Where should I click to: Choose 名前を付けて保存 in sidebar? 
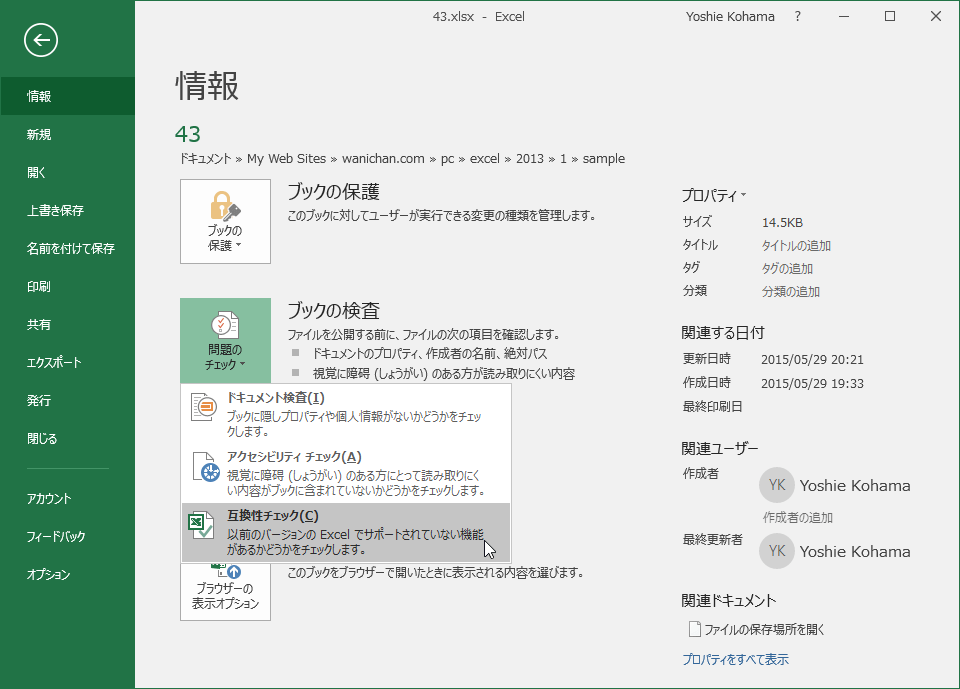(x=67, y=248)
